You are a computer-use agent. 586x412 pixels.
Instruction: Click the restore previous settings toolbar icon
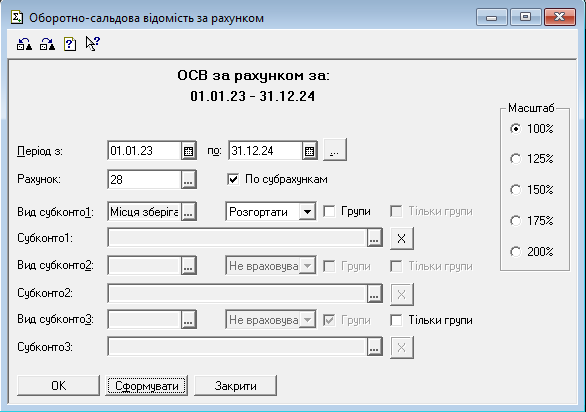(24, 44)
